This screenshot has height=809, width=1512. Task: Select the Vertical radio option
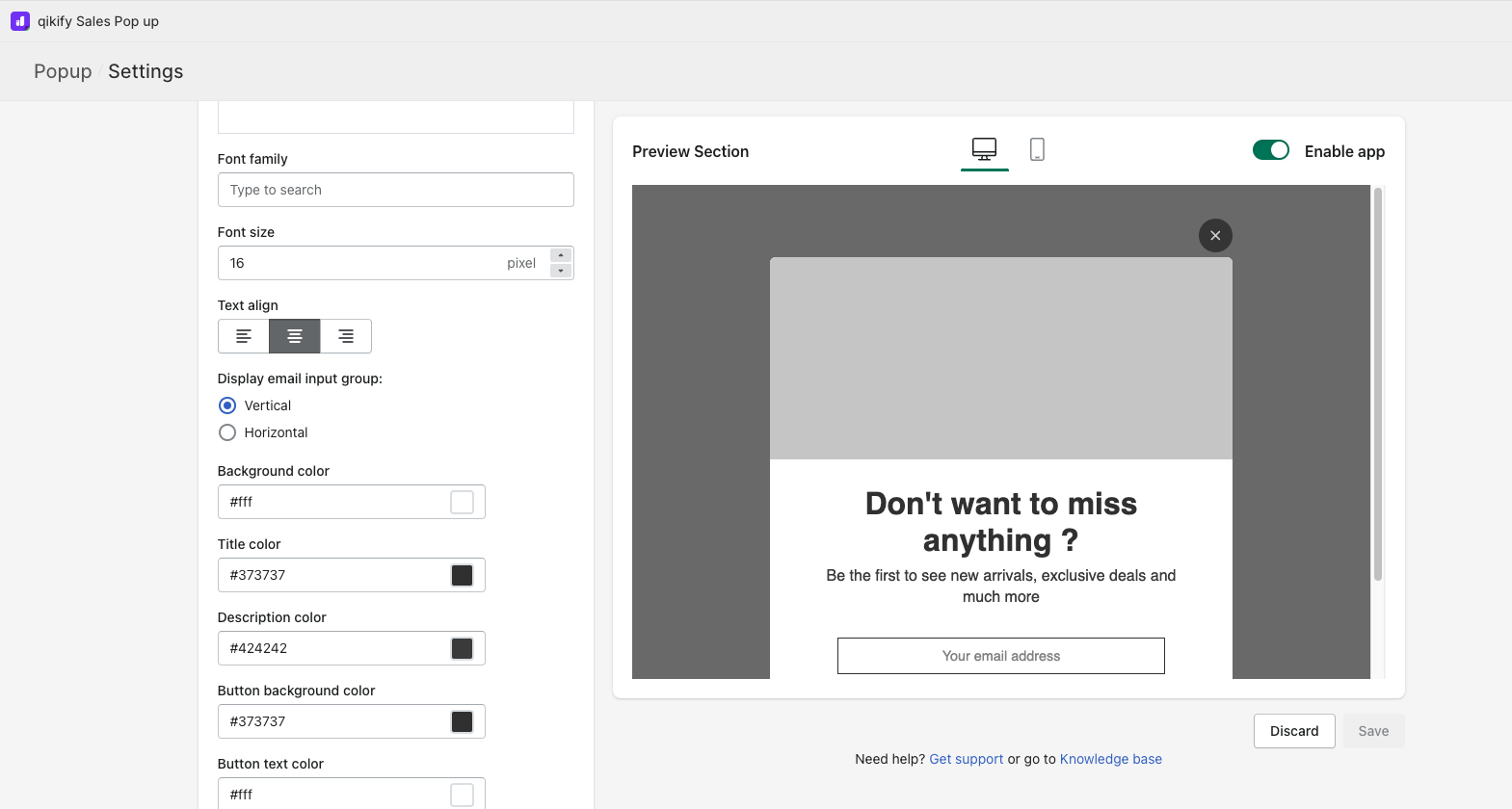227,405
